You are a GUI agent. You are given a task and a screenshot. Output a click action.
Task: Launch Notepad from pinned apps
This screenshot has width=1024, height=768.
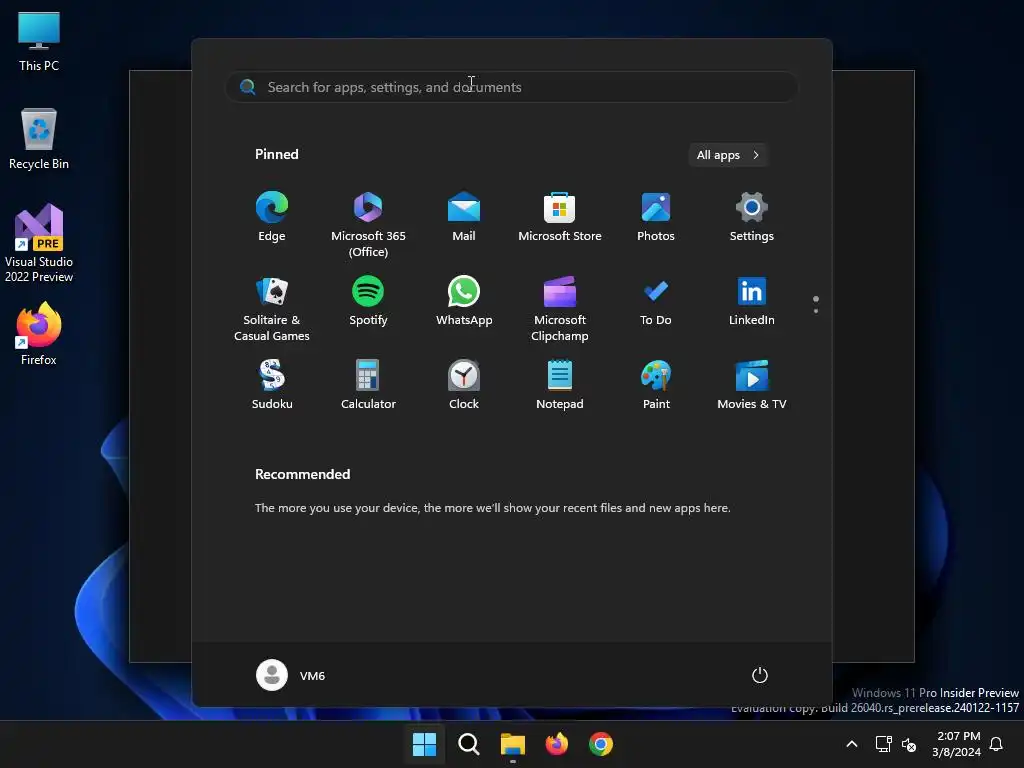(x=560, y=385)
